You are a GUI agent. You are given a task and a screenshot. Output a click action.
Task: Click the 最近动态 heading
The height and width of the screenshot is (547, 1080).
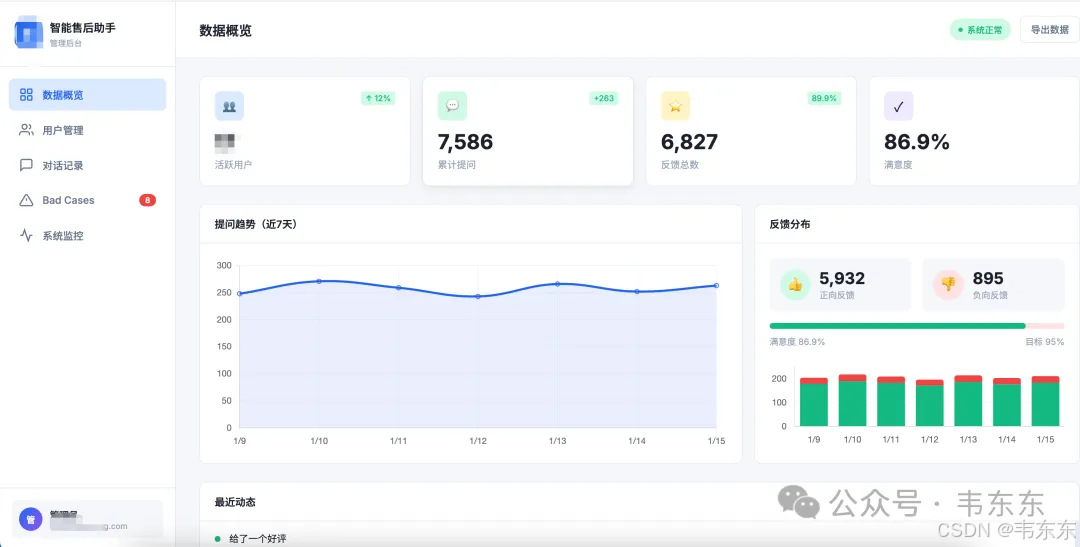(235, 502)
